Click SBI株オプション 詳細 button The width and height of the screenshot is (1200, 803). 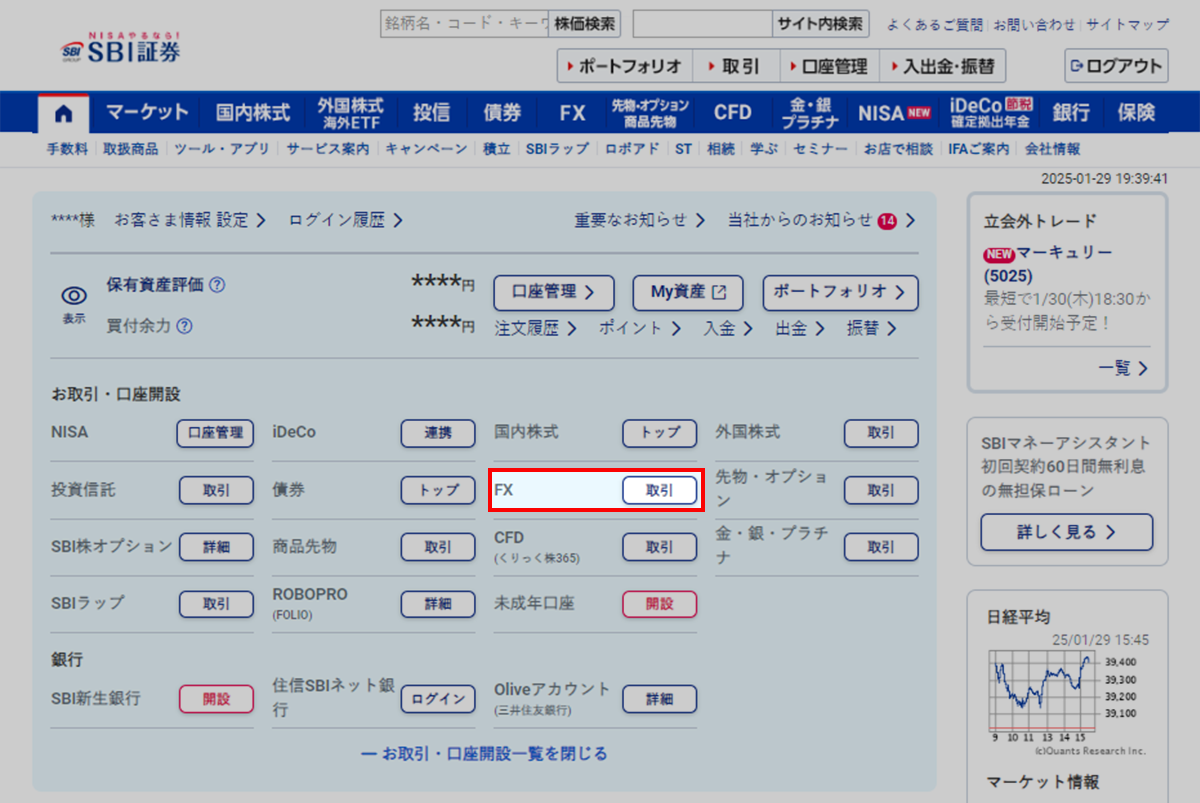pos(216,547)
